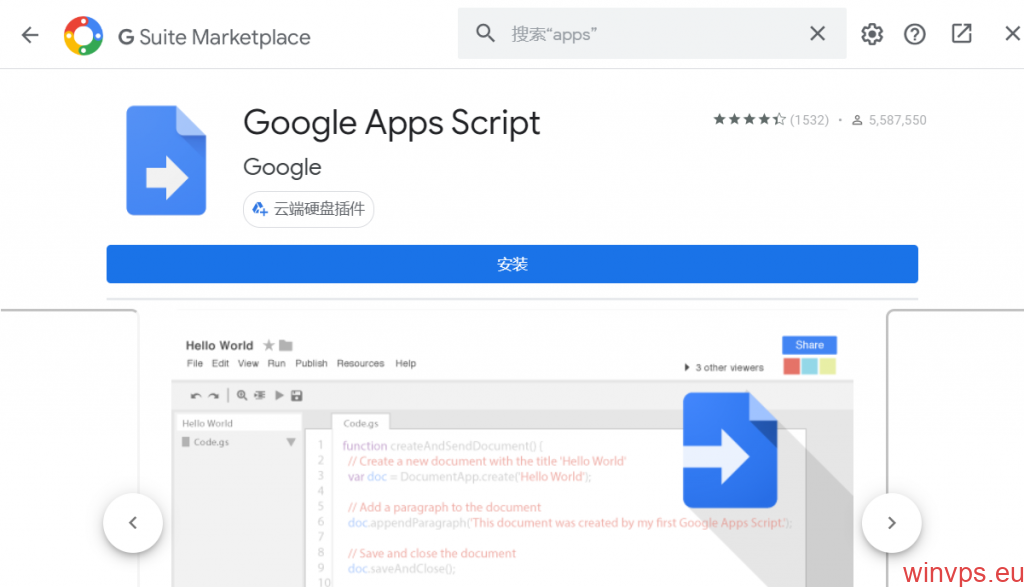Click the blue 安装 install button
This screenshot has height=587, width=1024.
tap(512, 264)
